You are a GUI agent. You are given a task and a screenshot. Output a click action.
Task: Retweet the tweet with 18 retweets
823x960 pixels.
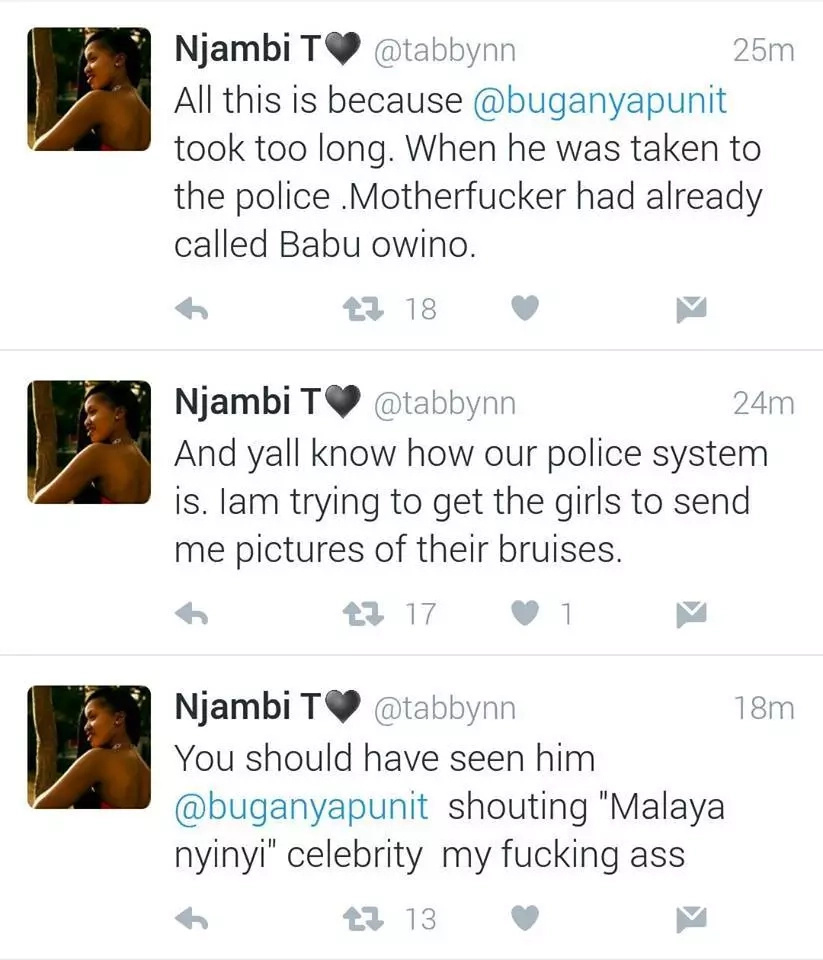[363, 309]
